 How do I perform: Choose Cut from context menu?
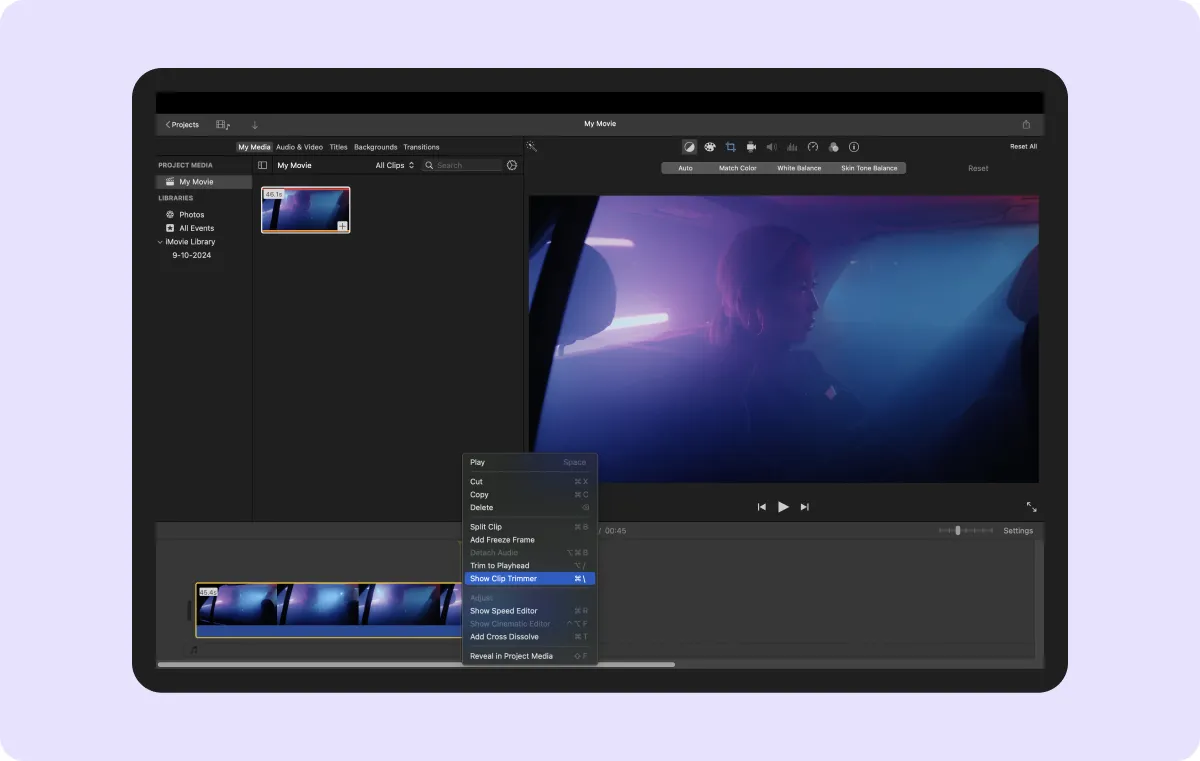530,482
